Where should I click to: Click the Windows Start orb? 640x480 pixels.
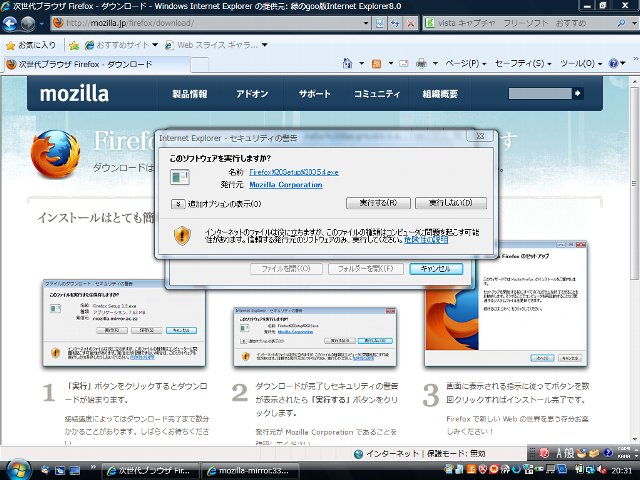coord(18,469)
